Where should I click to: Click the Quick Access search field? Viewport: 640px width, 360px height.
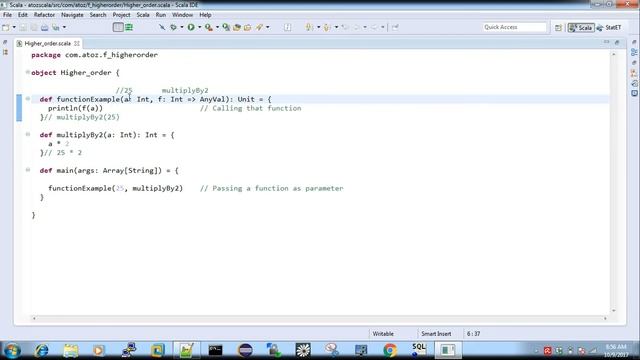click(514, 27)
